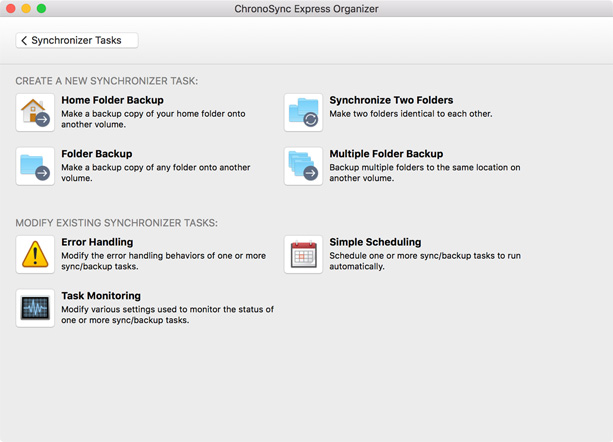The image size is (613, 442).
Task: Open the Task Monitoring waveform icon
Action: coord(35,308)
